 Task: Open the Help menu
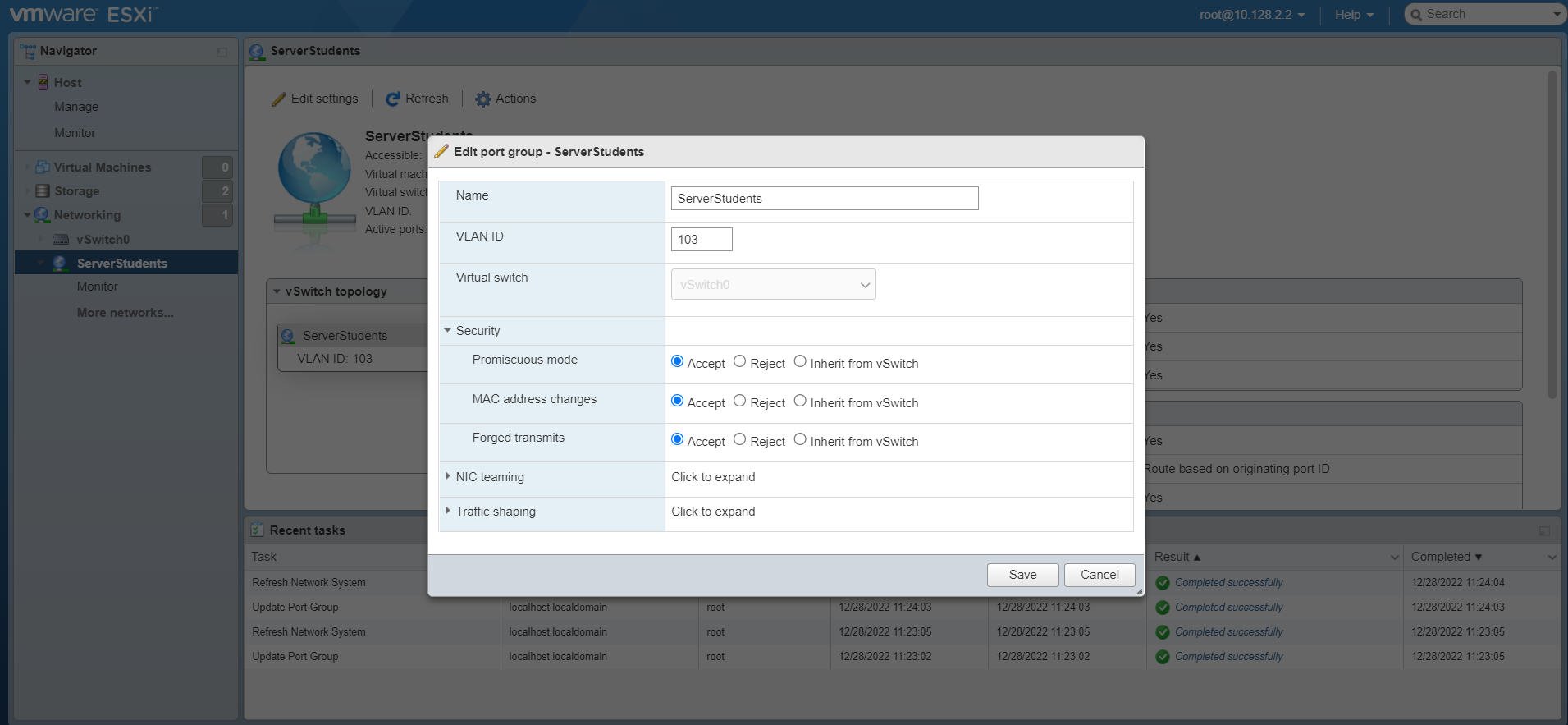tap(1354, 15)
